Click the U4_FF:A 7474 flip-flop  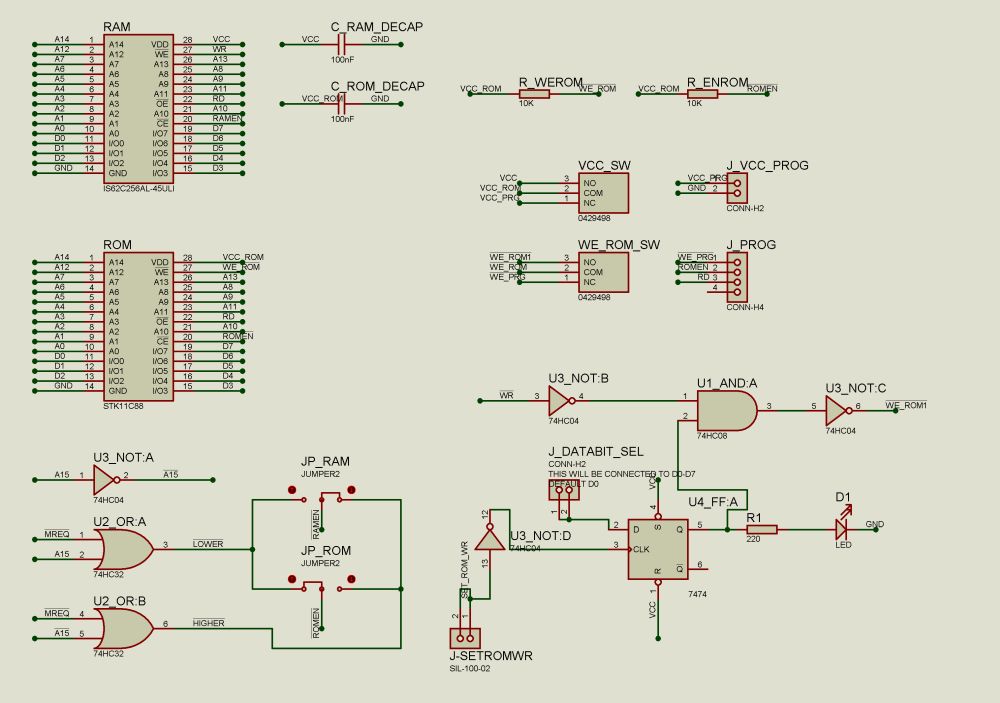click(x=657, y=547)
